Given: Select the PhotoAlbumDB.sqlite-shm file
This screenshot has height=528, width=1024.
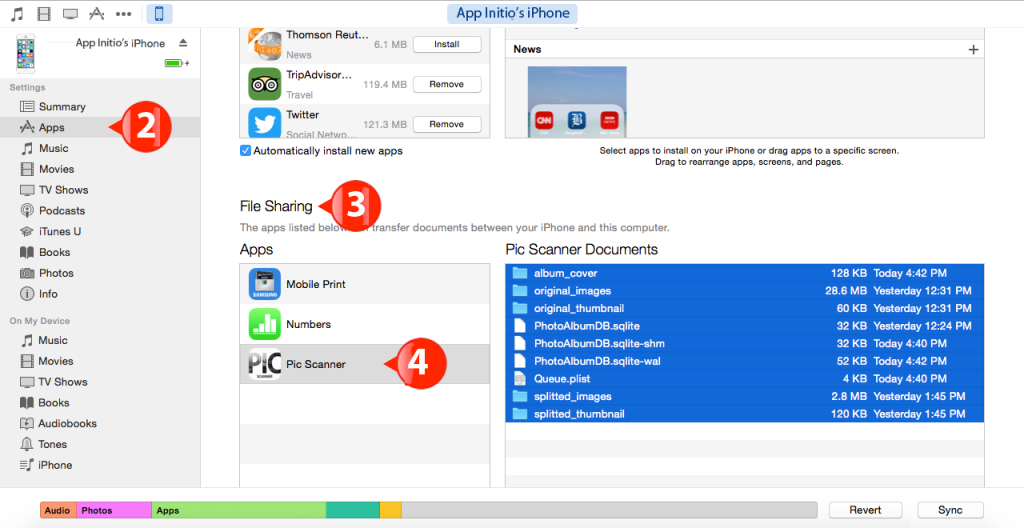Looking at the screenshot, I should (744, 344).
